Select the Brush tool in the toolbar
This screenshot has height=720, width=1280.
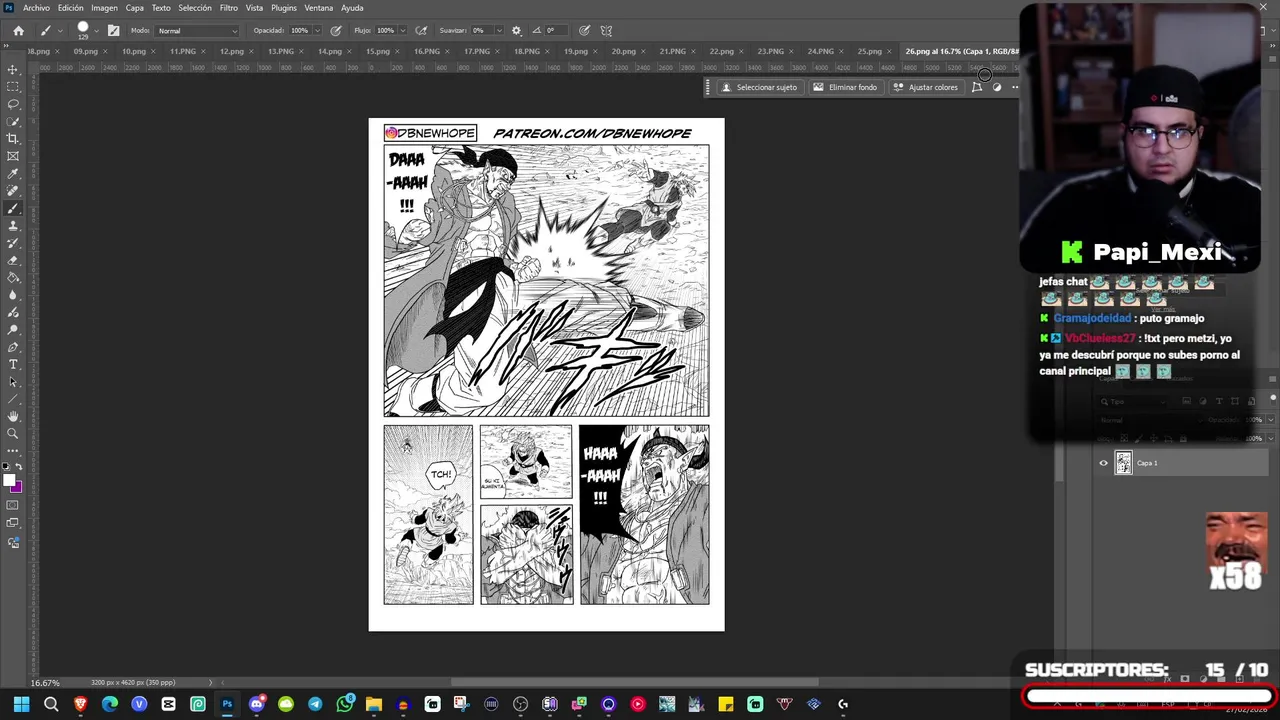(x=13, y=209)
